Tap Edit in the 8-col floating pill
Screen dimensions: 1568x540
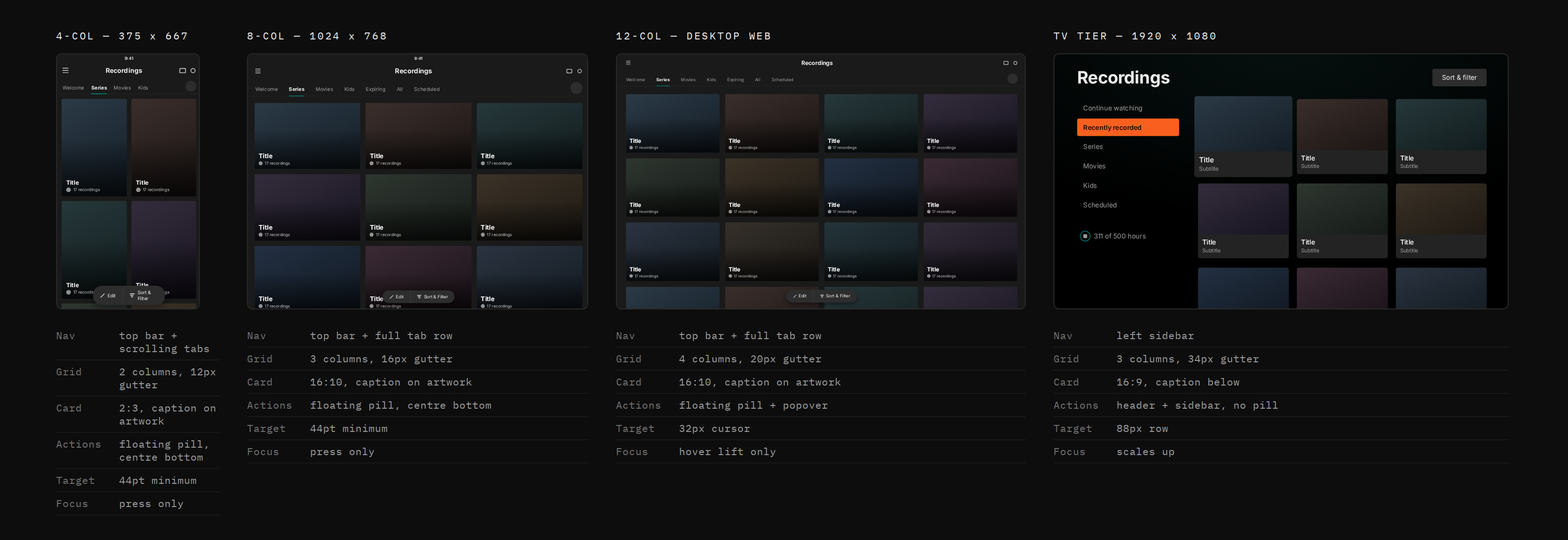click(x=397, y=297)
